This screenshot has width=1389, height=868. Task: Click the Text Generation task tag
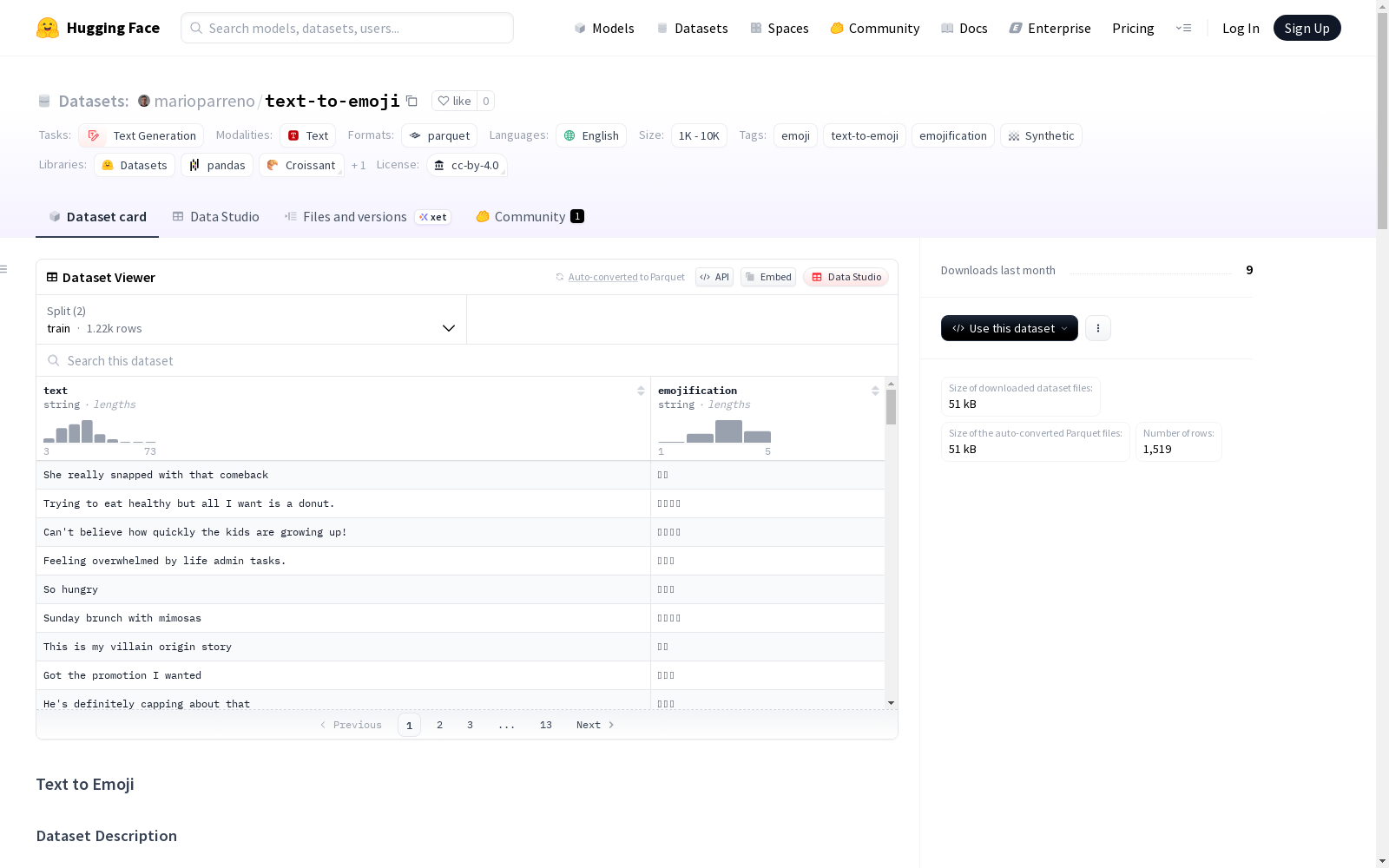pos(141,135)
